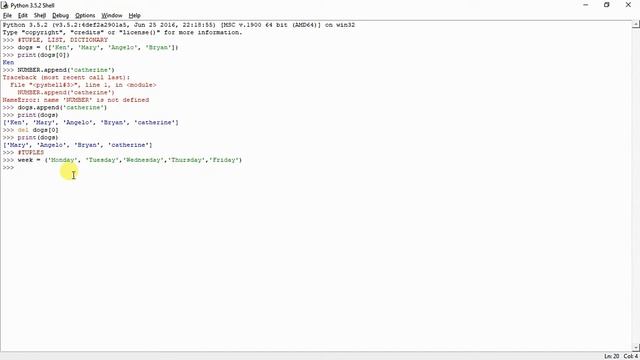Click the 'Ken' output line
The image size is (640, 360).
[x=8, y=62]
